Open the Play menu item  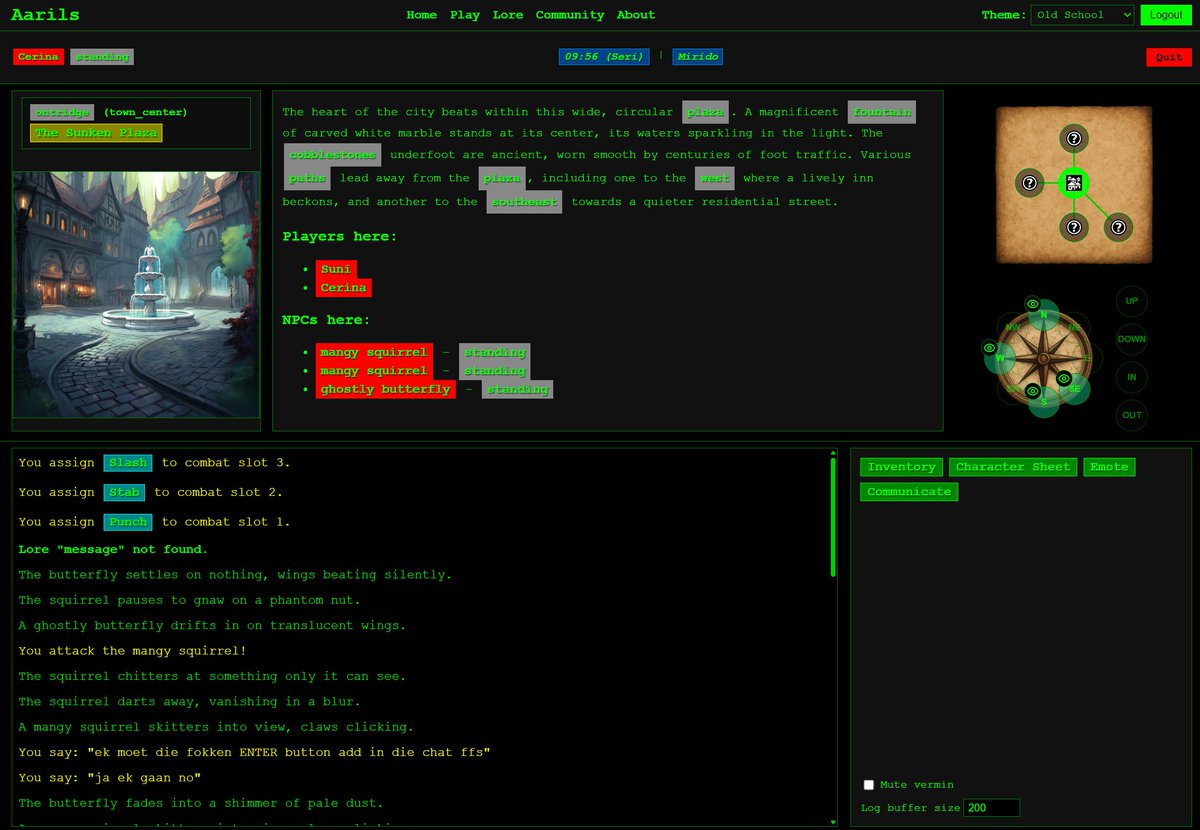[x=465, y=15]
